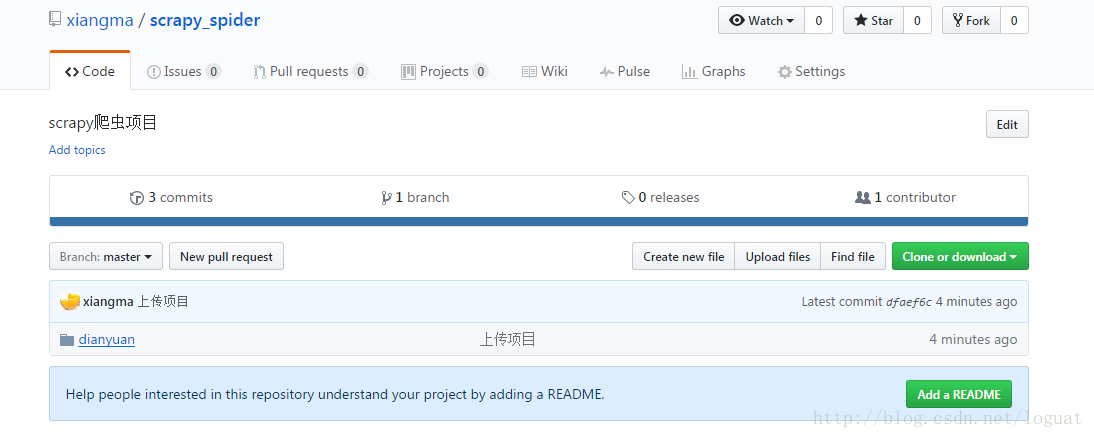Click the blue language breakdown bar
The width and height of the screenshot is (1094, 438).
click(x=539, y=222)
